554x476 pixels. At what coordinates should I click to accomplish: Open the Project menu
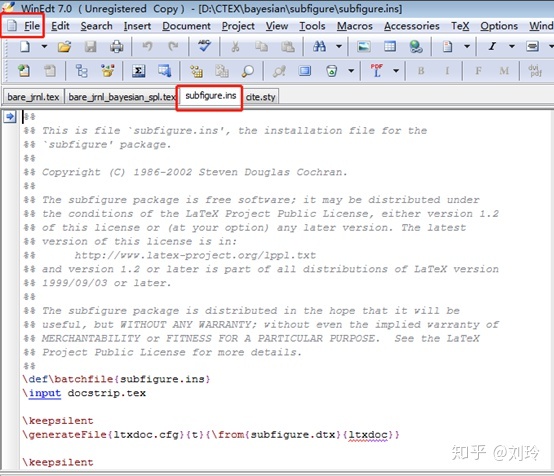[238, 26]
